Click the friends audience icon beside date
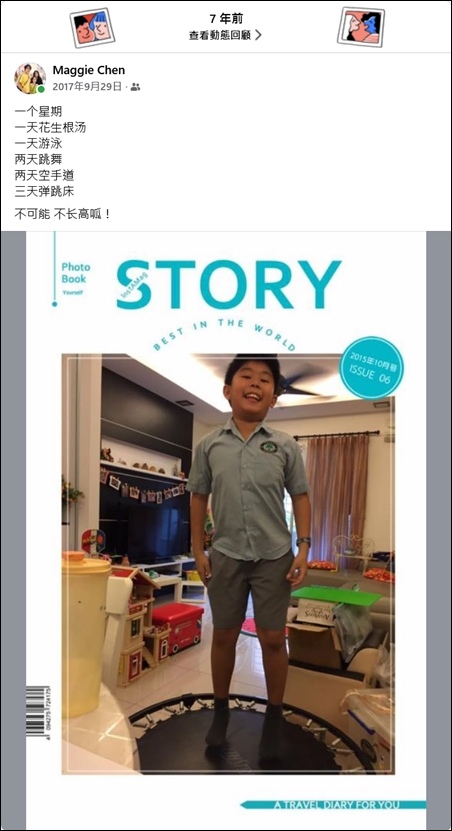This screenshot has height=831, width=452. coord(136,86)
